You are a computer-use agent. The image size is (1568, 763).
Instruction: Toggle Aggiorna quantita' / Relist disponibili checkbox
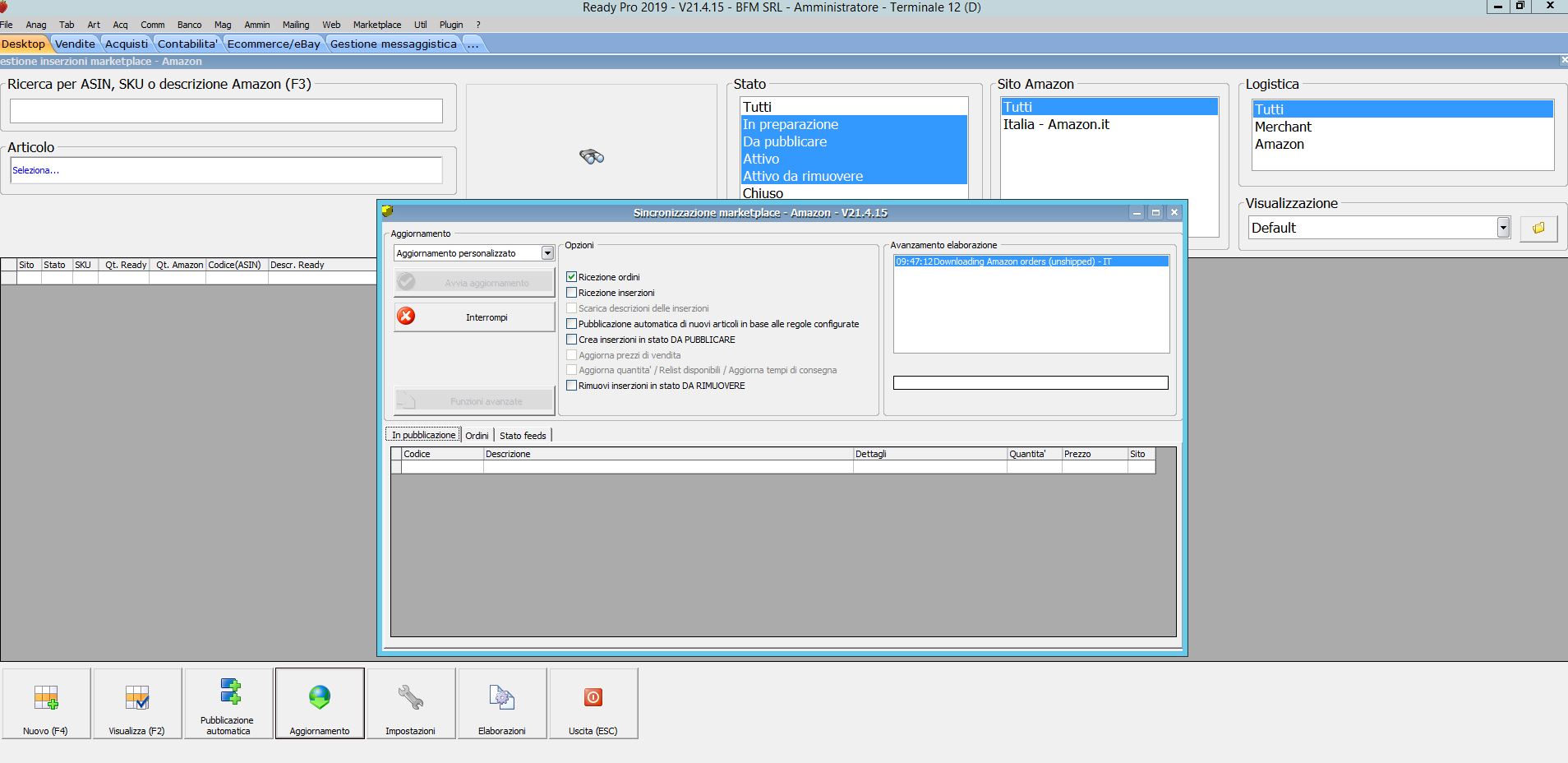pyautogui.click(x=572, y=370)
